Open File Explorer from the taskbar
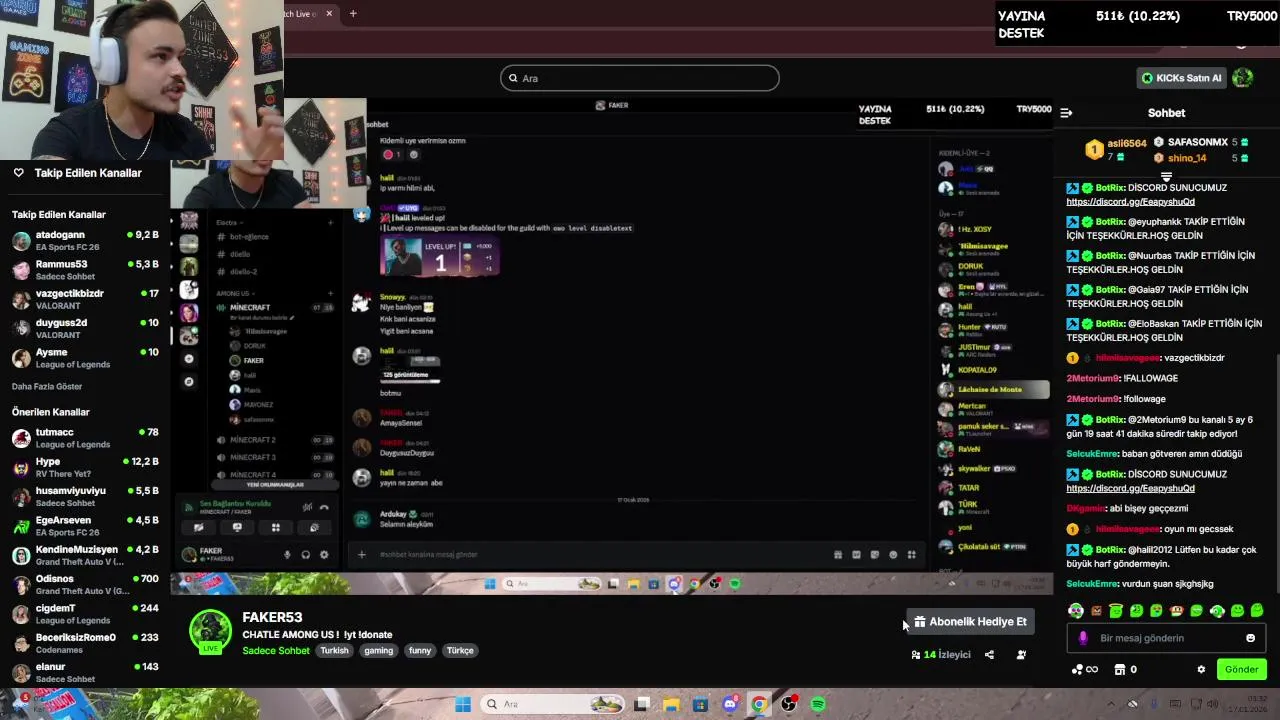 click(671, 704)
